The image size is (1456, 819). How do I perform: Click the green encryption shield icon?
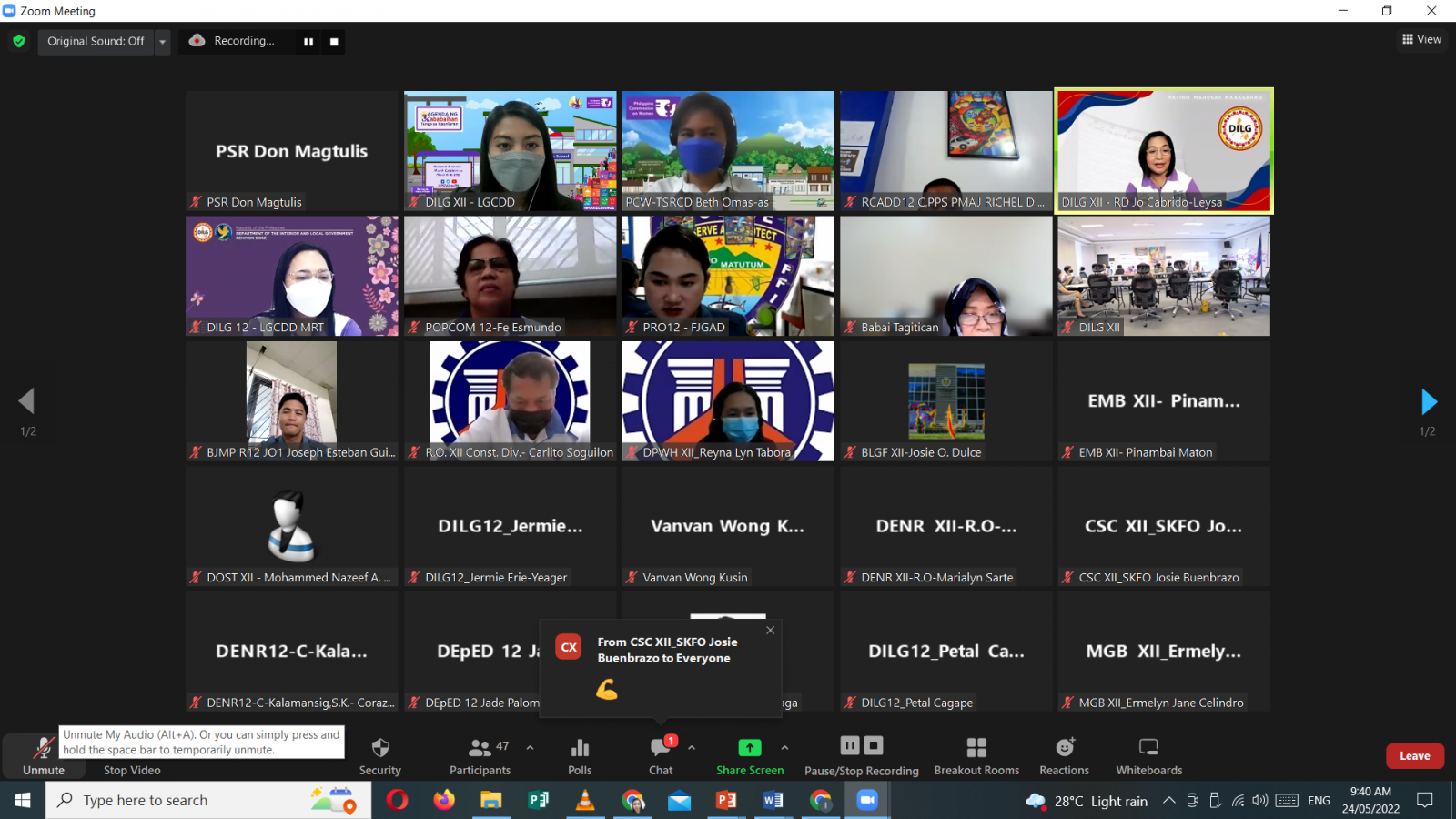click(19, 41)
